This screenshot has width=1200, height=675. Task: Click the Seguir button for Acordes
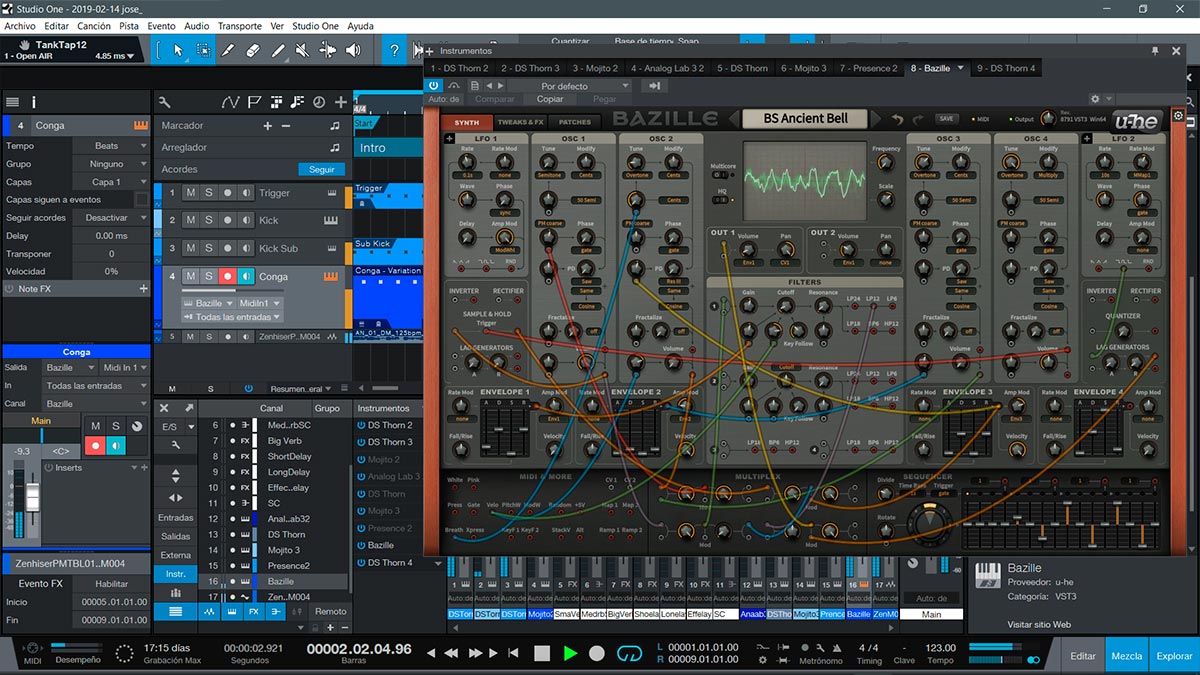[x=322, y=170]
